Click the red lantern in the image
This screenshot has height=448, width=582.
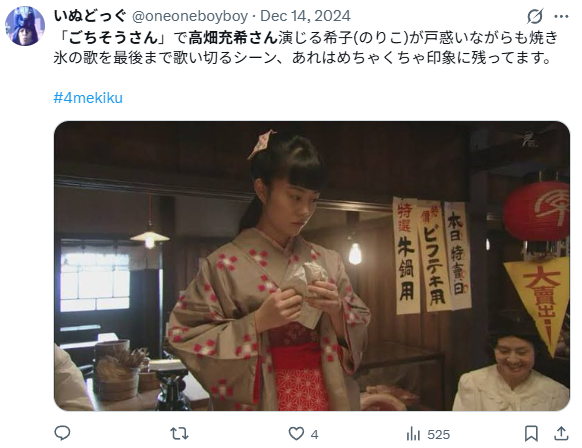click(537, 211)
